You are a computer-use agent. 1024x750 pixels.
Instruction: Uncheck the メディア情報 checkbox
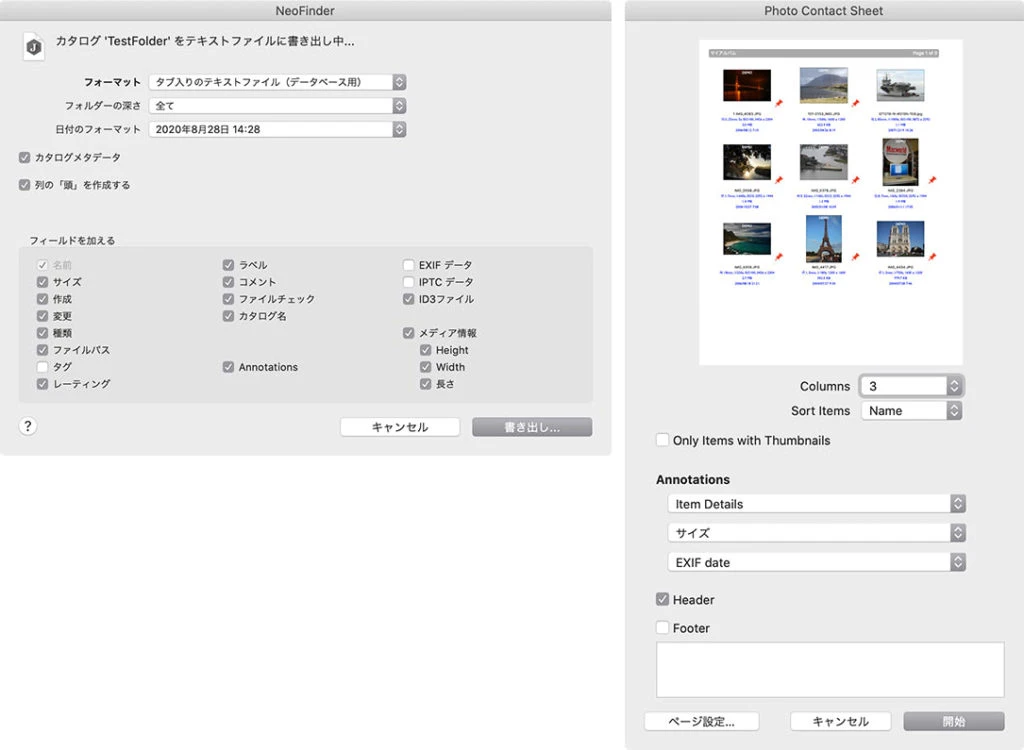(x=408, y=333)
